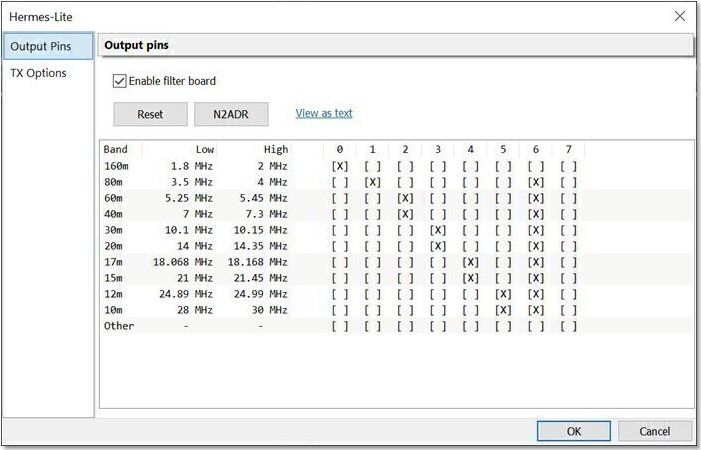Viewport: 701px width, 450px height.
Task: Toggle pin 7 for the 160m band
Action: click(x=568, y=166)
